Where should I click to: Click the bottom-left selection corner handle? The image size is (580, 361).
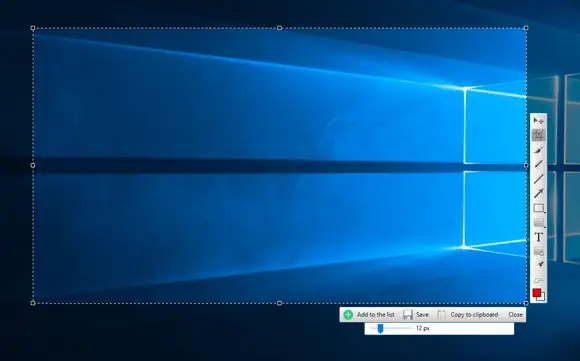tap(33, 303)
